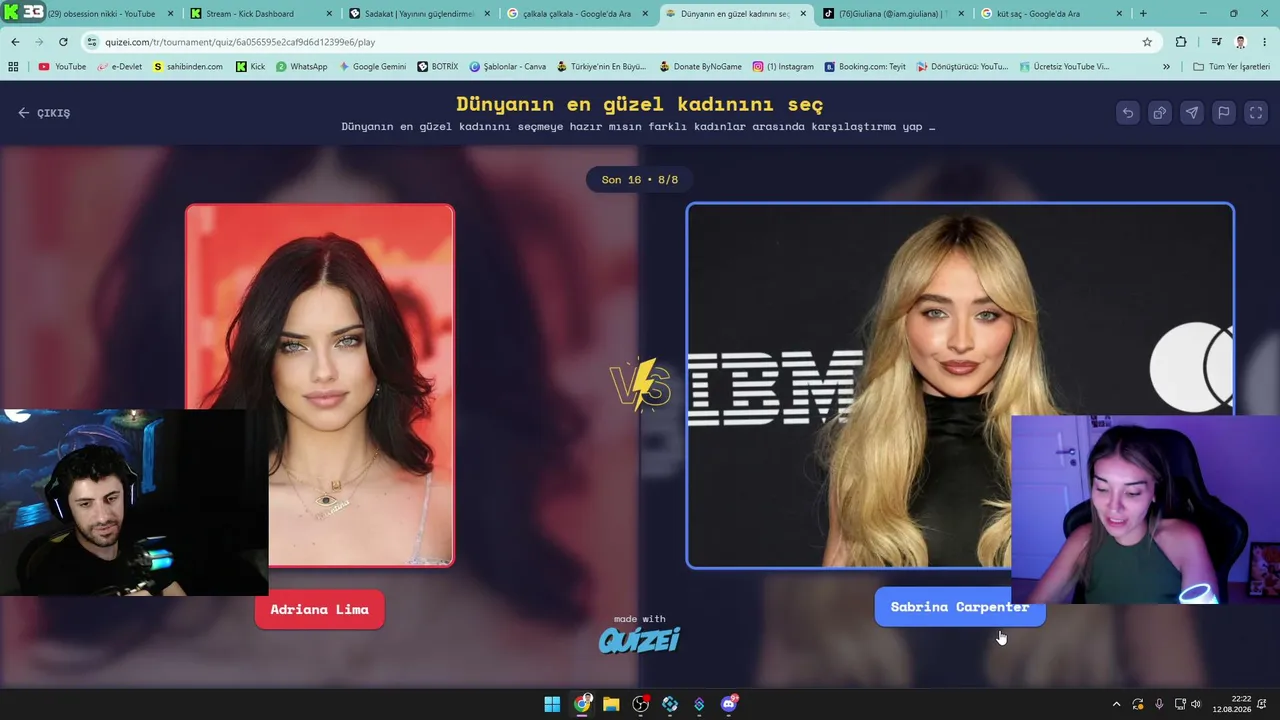Close the Stream - Kick Dashboard tab
This screenshot has width=1280, height=720.
coord(327,14)
